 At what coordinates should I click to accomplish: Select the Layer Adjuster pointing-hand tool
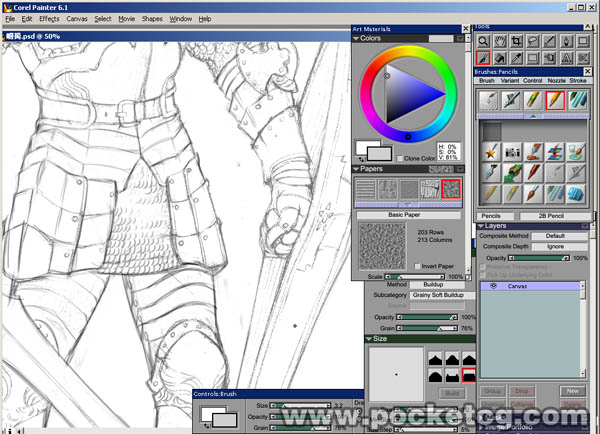tap(550, 58)
